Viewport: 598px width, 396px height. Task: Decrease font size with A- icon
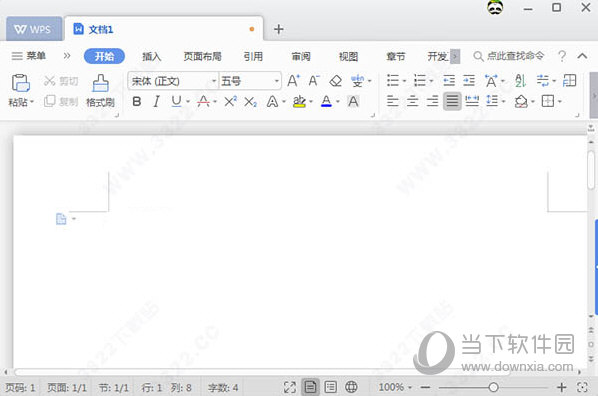314,81
